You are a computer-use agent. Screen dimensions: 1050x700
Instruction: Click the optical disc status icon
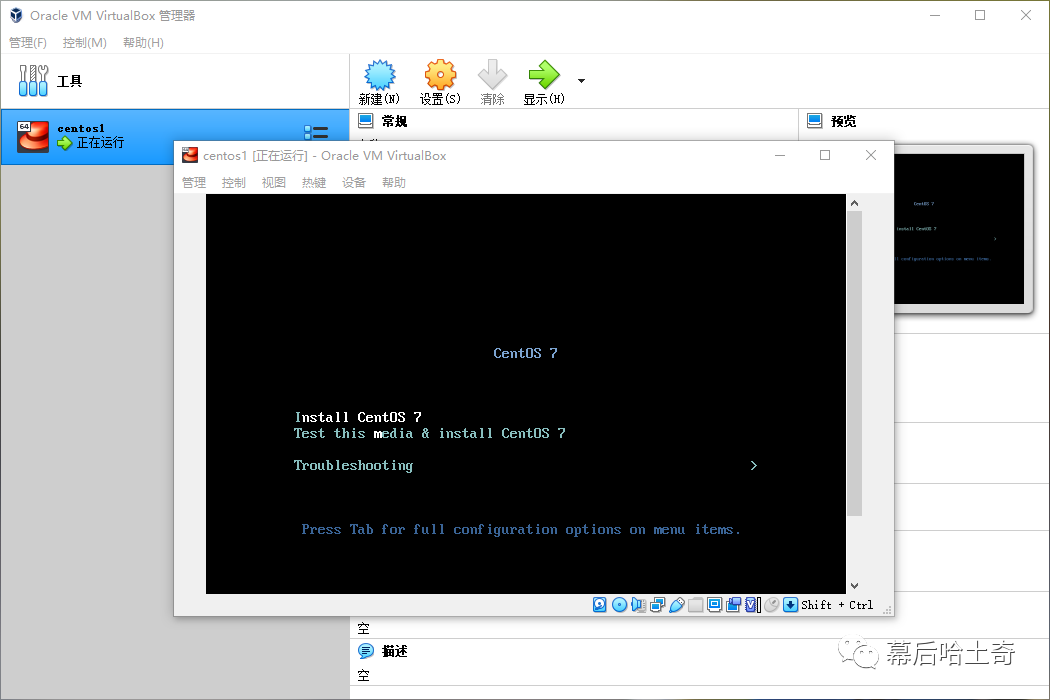click(619, 605)
